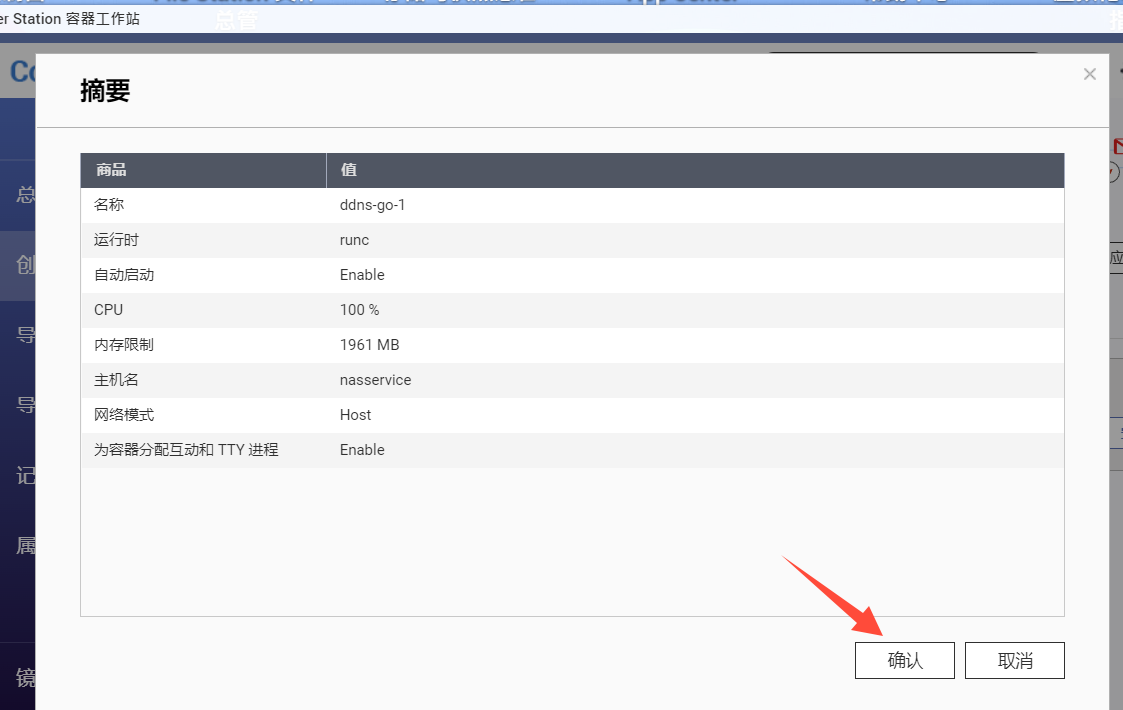Click the 主机名 row label
1123x710 pixels.
(x=116, y=380)
